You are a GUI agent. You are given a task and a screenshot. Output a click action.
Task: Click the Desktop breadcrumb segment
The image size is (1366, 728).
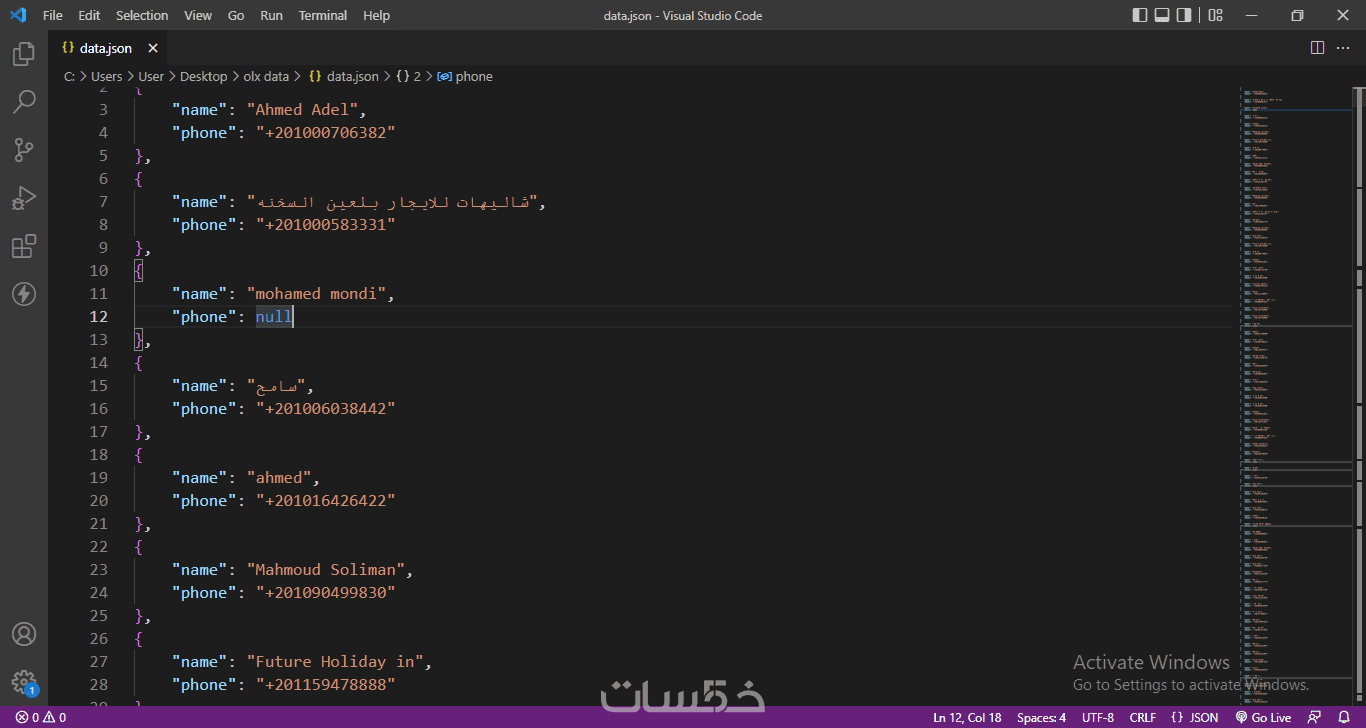pyautogui.click(x=204, y=76)
